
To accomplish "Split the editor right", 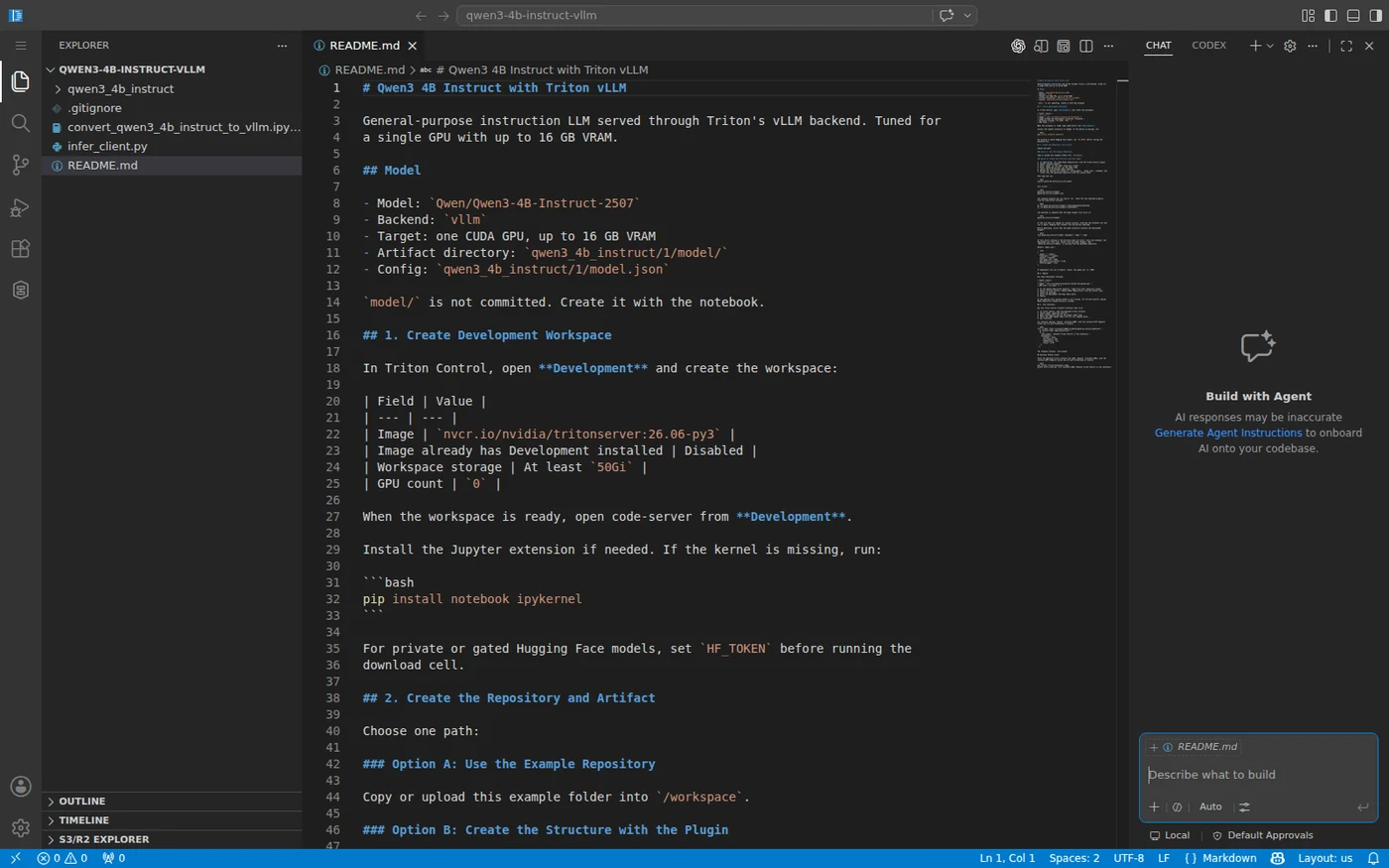I will click(1086, 46).
